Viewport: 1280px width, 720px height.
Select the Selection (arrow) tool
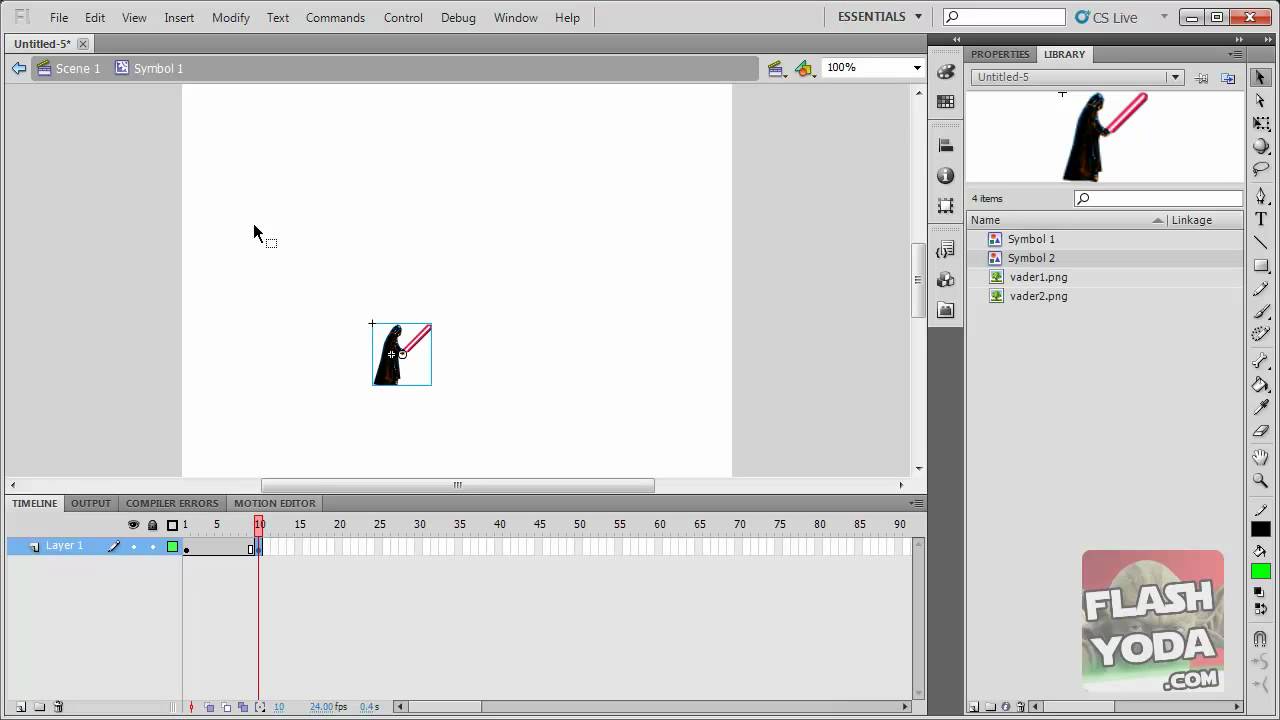pos(1261,78)
